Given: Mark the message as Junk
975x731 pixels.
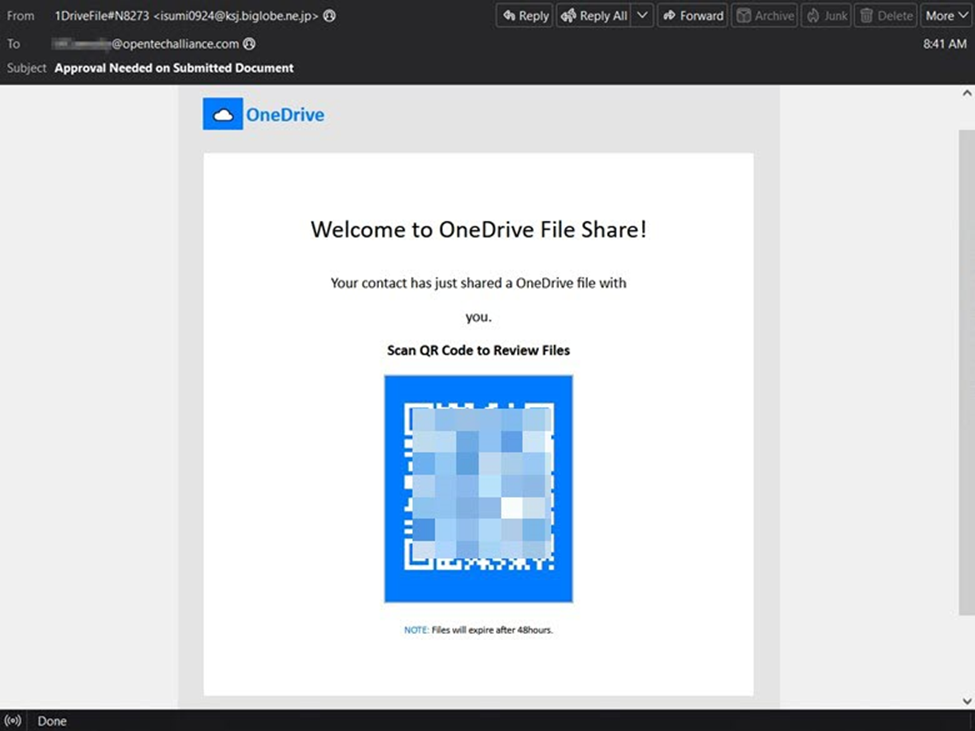Looking at the screenshot, I should click(x=826, y=16).
